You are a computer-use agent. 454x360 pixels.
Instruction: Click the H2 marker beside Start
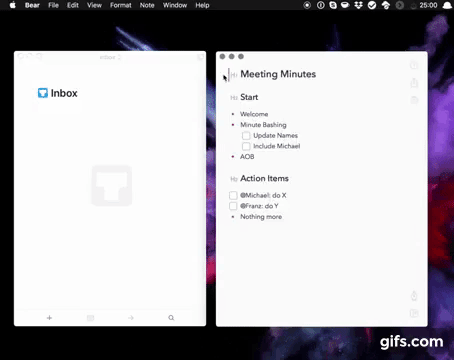(234, 98)
